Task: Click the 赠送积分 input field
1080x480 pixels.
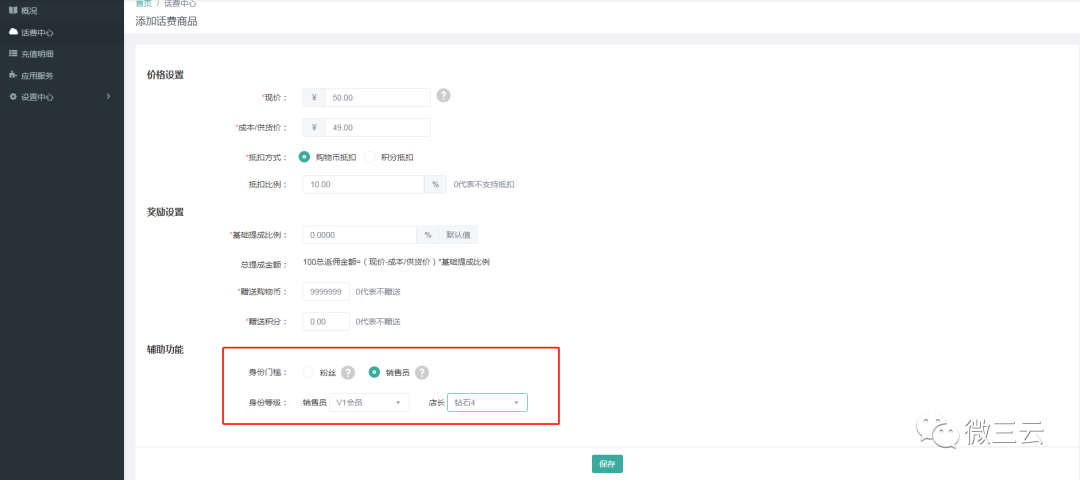Action: click(x=326, y=322)
